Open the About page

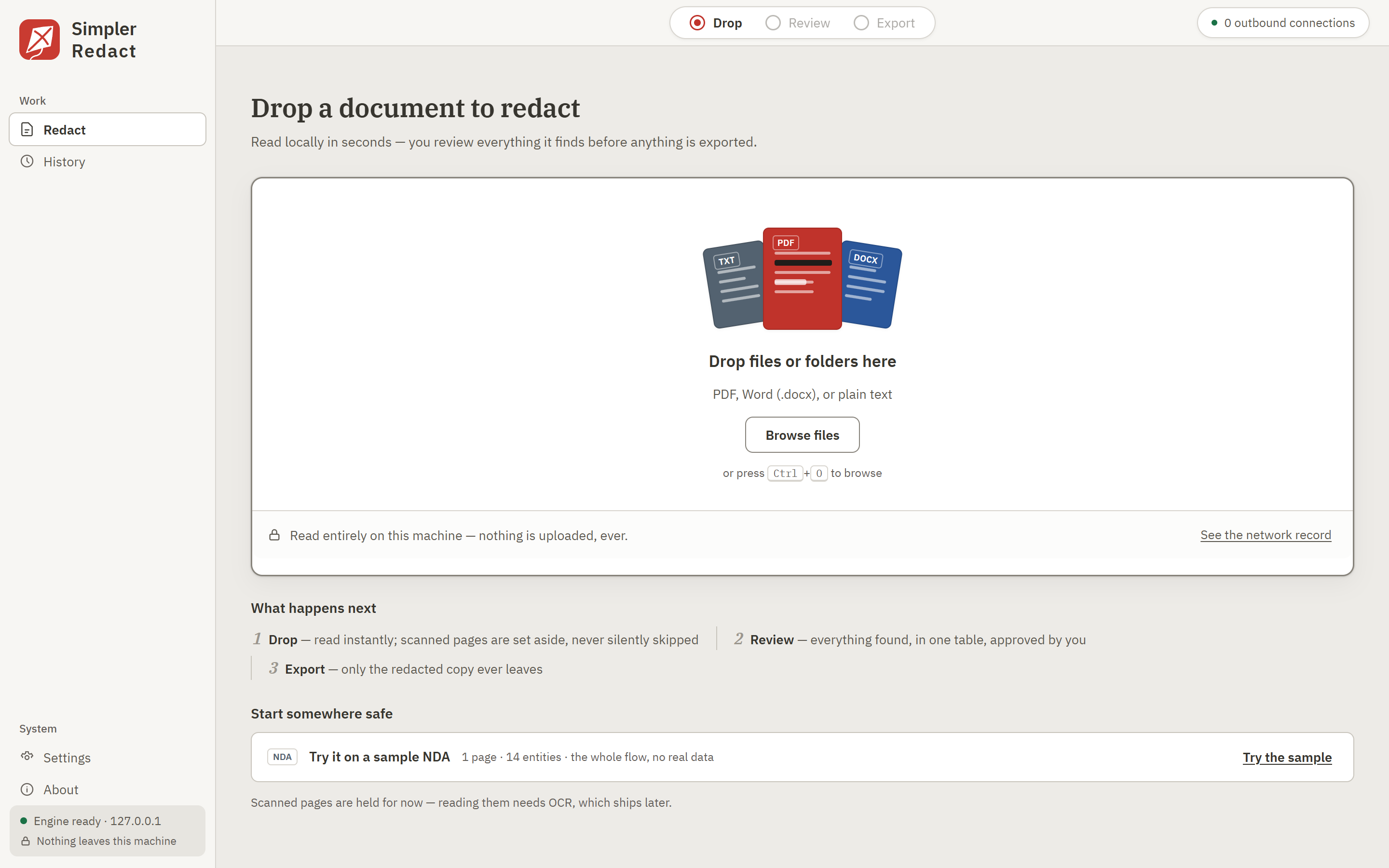coord(108,789)
